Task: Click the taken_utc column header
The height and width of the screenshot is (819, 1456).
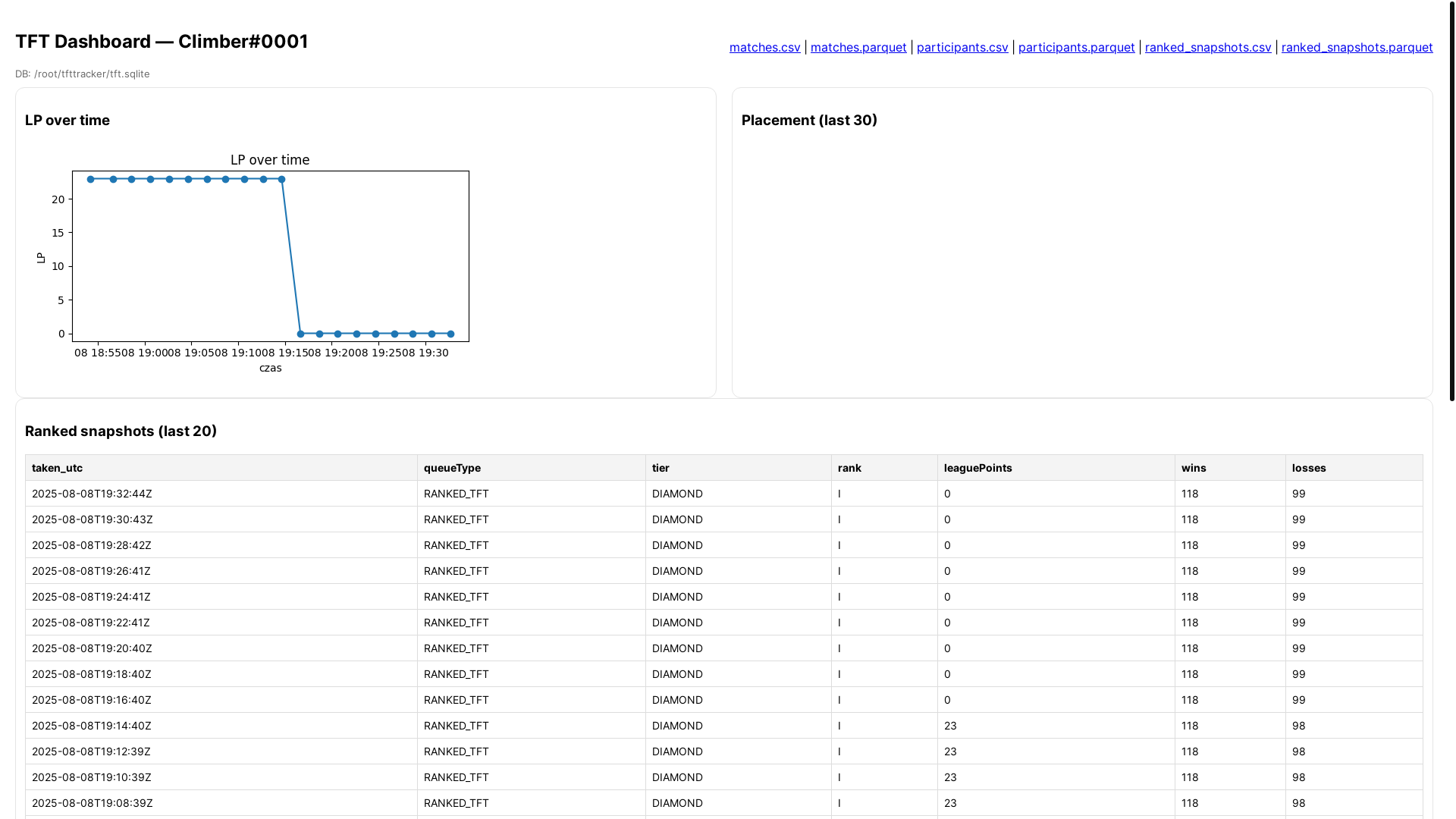Action: click(221, 468)
